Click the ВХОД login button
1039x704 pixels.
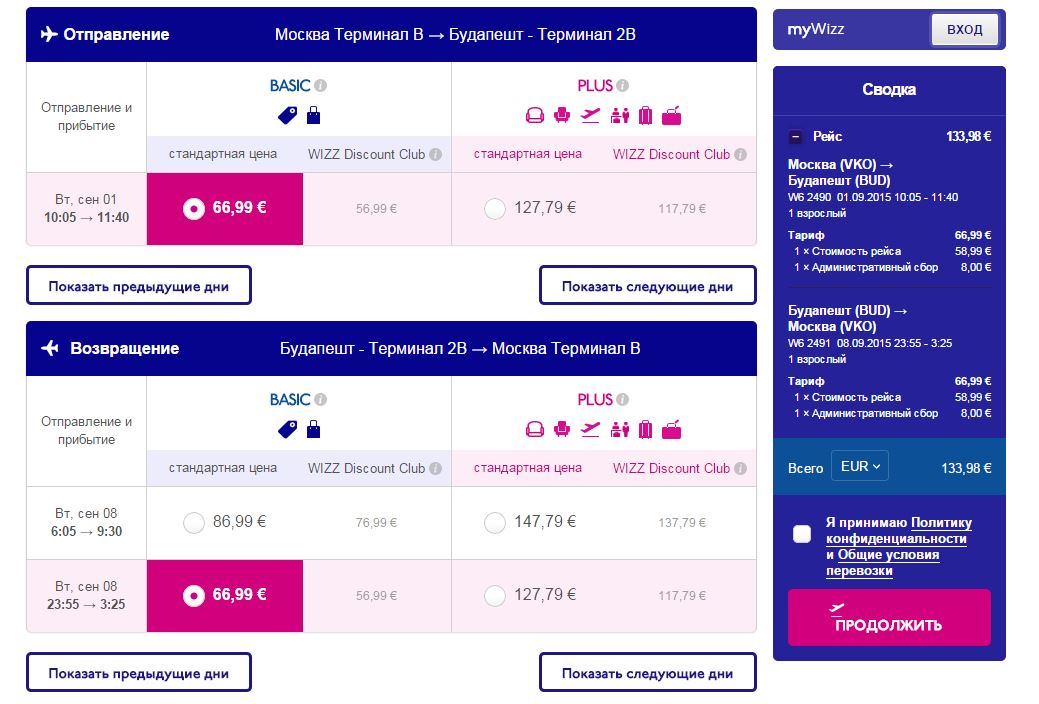pos(964,30)
